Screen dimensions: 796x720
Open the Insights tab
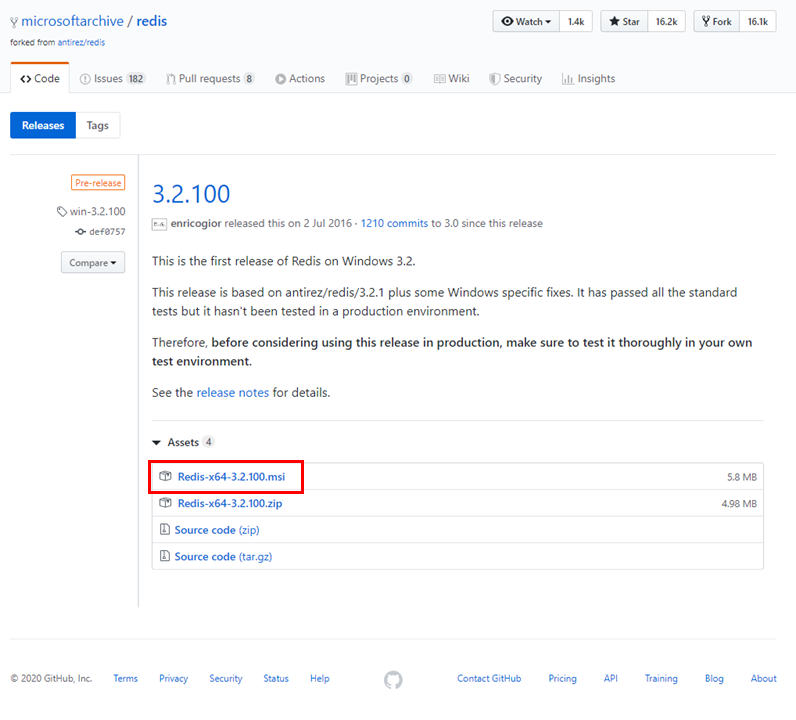click(x=588, y=79)
